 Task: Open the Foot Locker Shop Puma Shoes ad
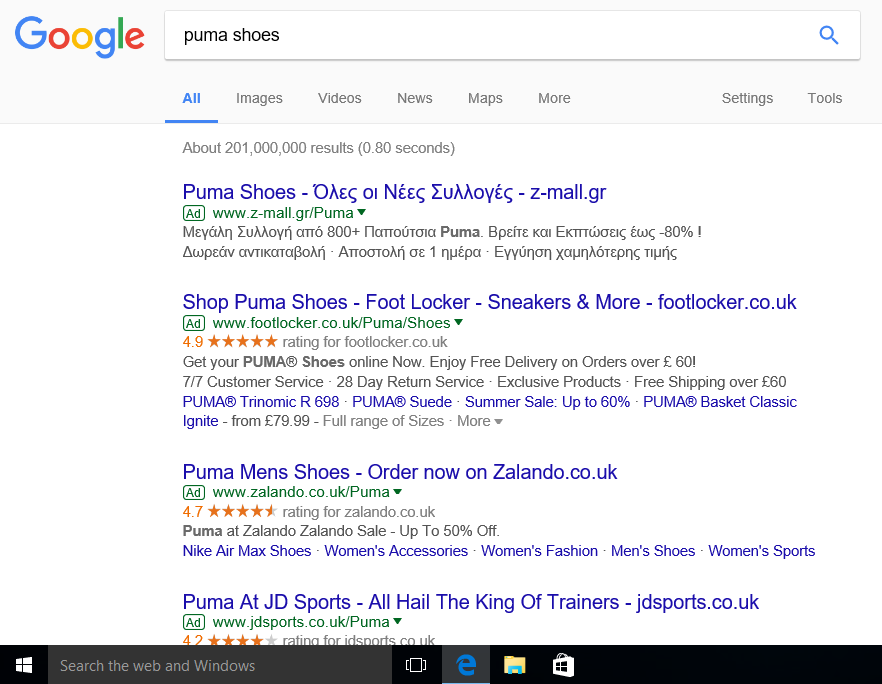[489, 302]
